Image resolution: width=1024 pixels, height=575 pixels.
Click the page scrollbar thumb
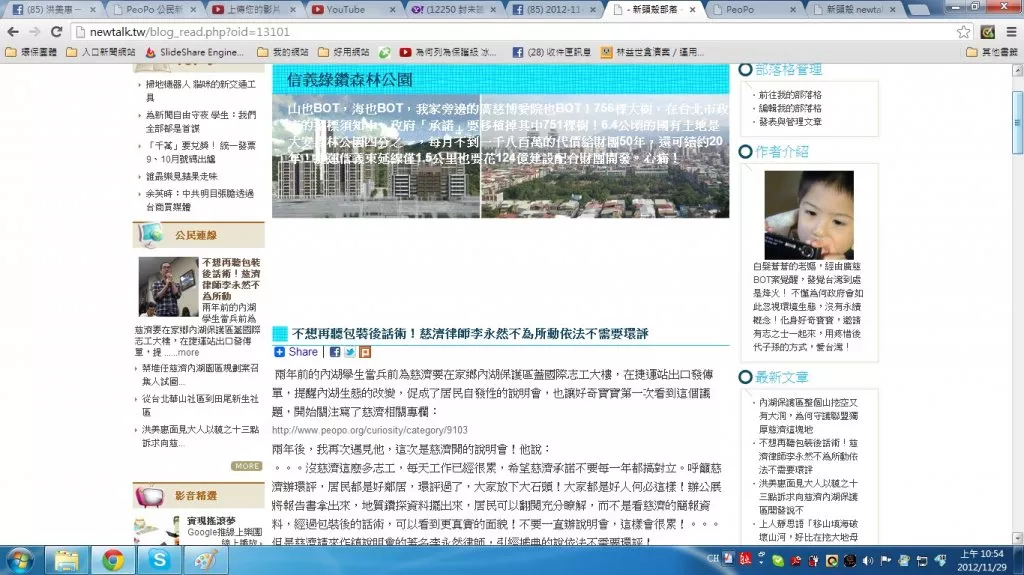point(1017,123)
